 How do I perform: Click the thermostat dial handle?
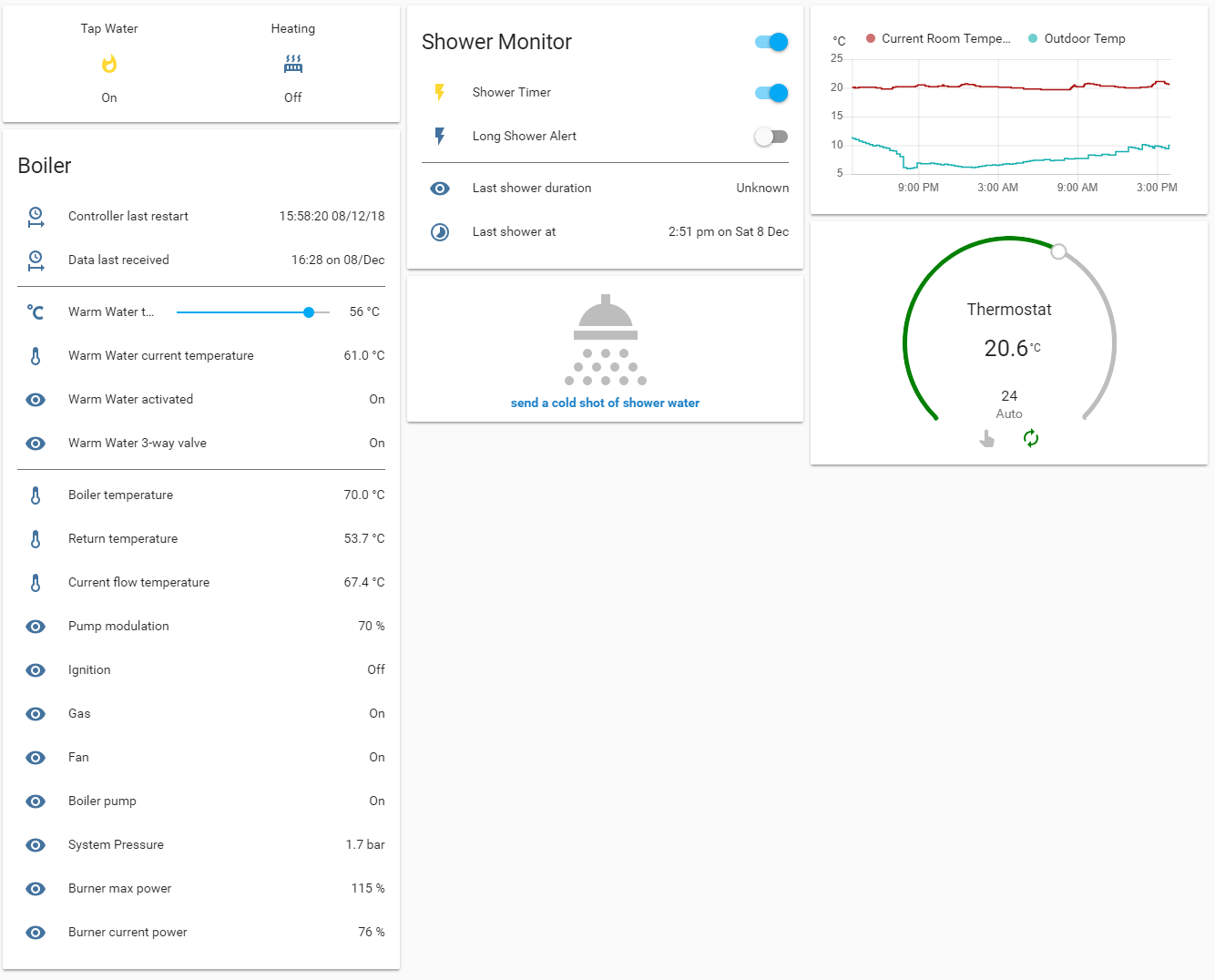click(1058, 251)
